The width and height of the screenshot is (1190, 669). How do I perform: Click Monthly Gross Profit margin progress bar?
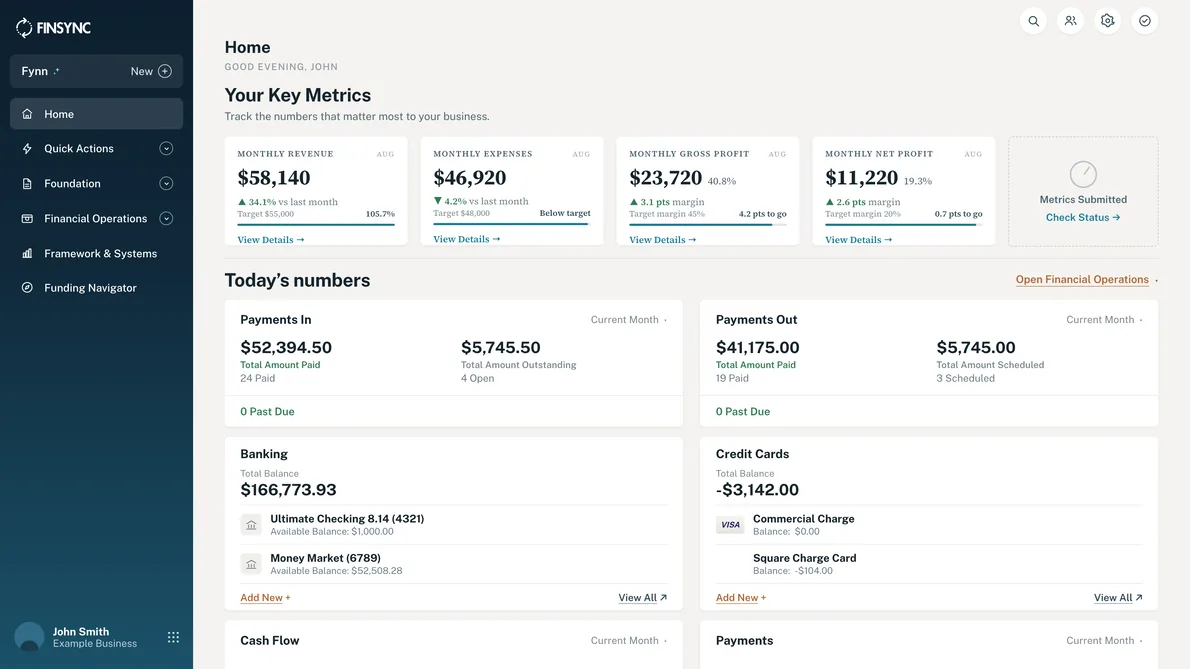point(707,225)
